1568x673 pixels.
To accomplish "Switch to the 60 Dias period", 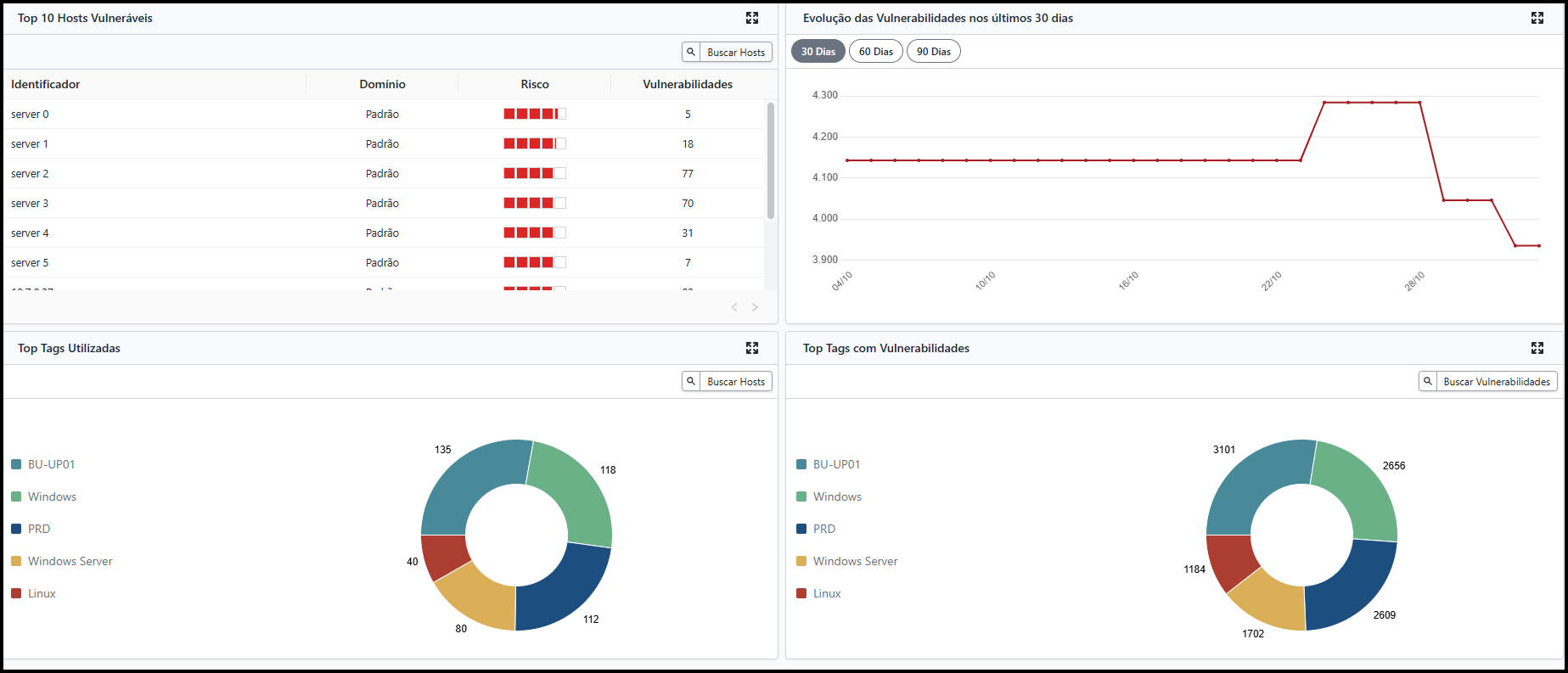I will pos(875,52).
